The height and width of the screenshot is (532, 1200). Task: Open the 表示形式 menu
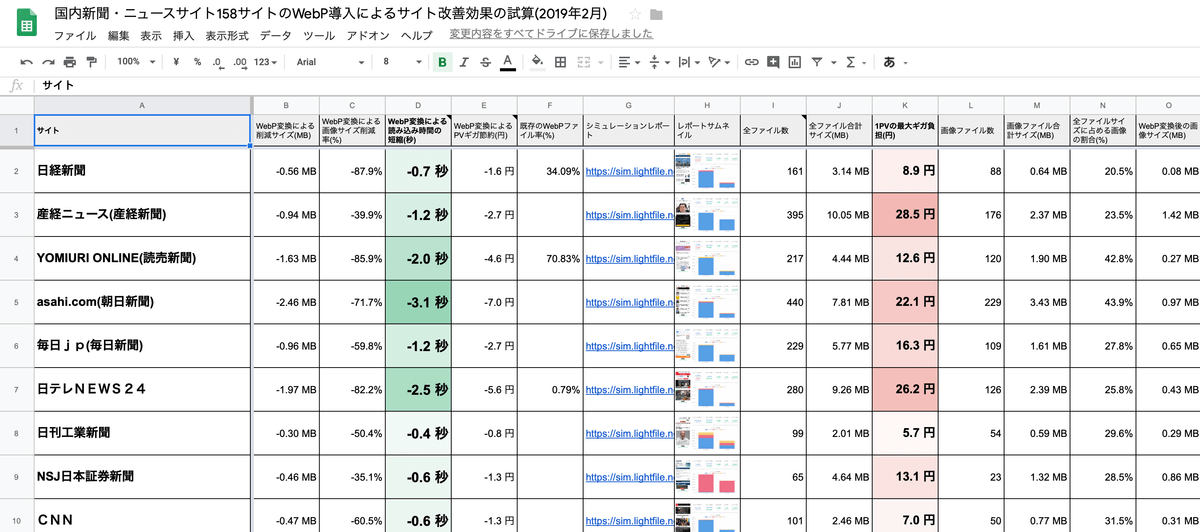(227, 35)
